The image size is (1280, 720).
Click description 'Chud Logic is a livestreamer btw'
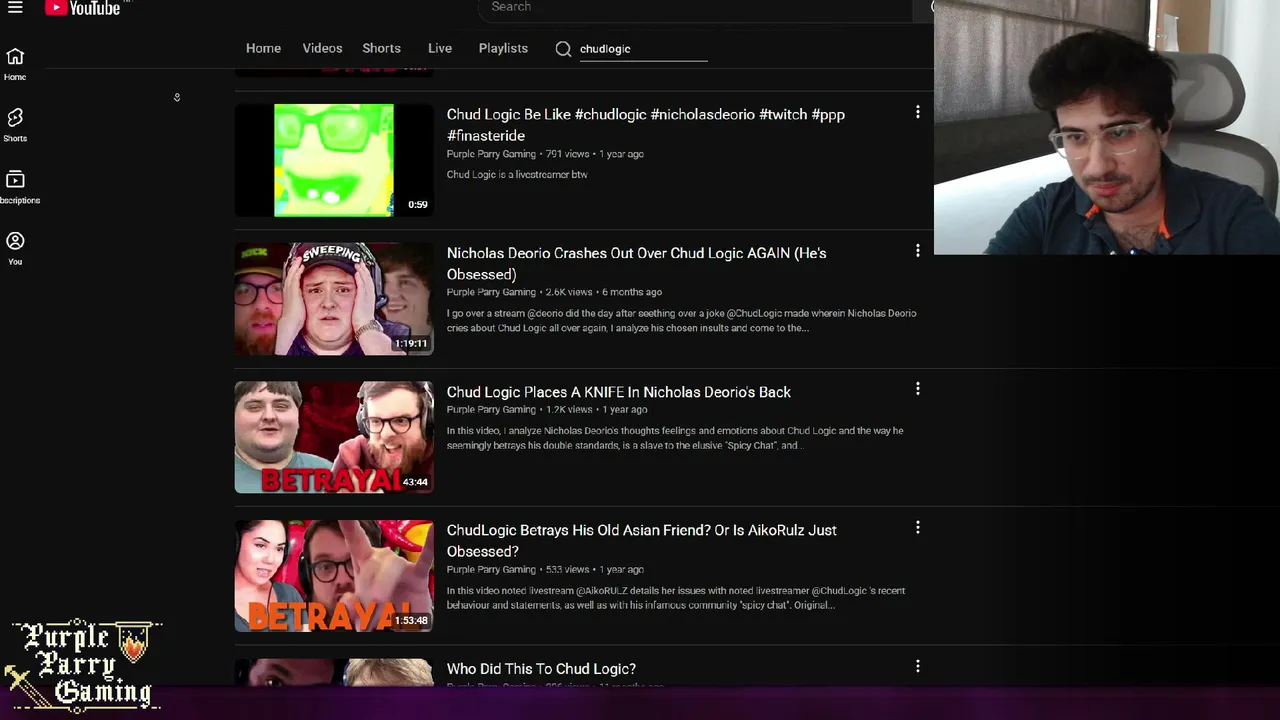point(517,174)
